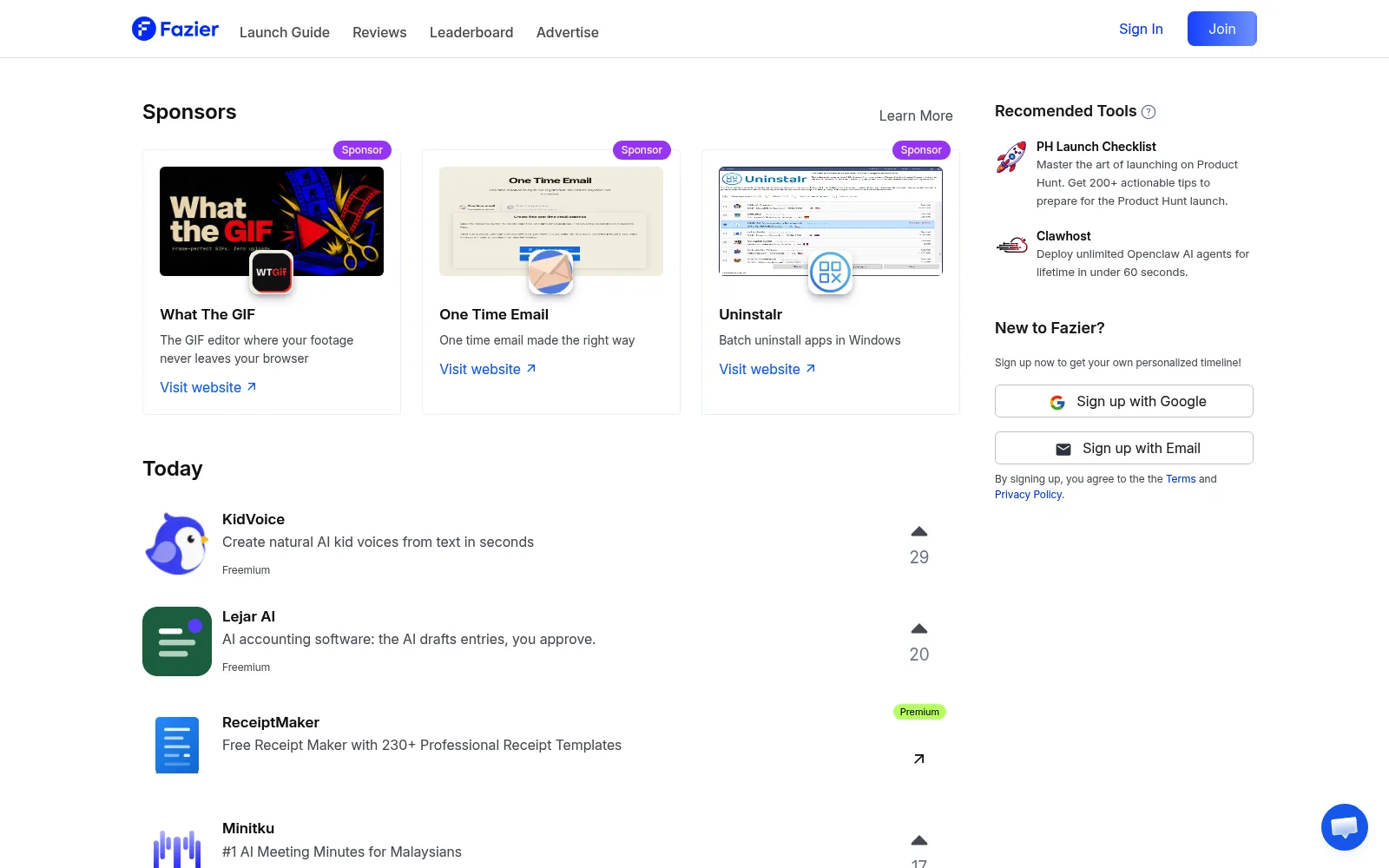Click the KidVoice bird logo
Image resolution: width=1389 pixels, height=868 pixels.
click(177, 544)
